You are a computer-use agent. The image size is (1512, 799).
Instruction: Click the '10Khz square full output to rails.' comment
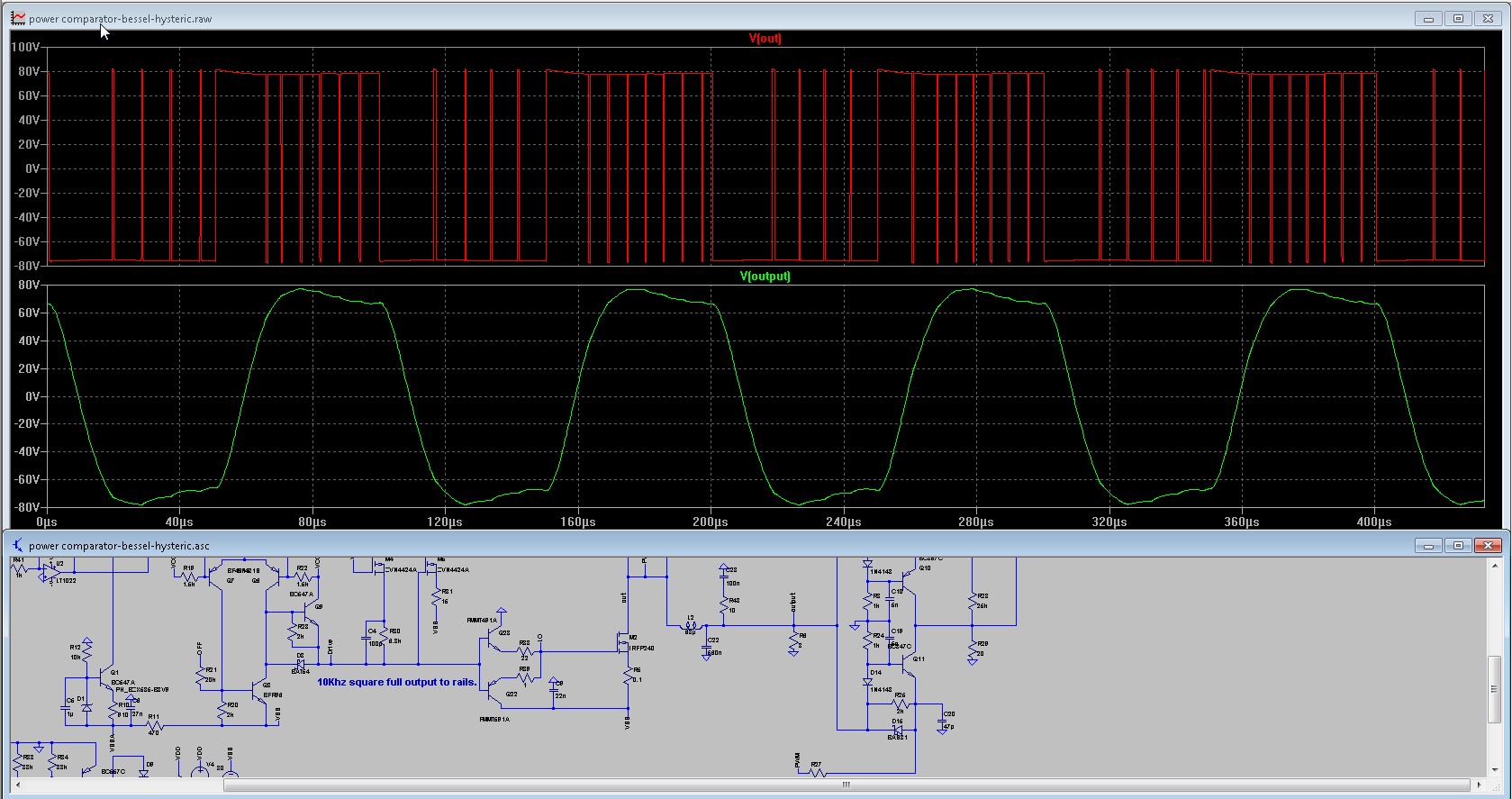tap(396, 682)
